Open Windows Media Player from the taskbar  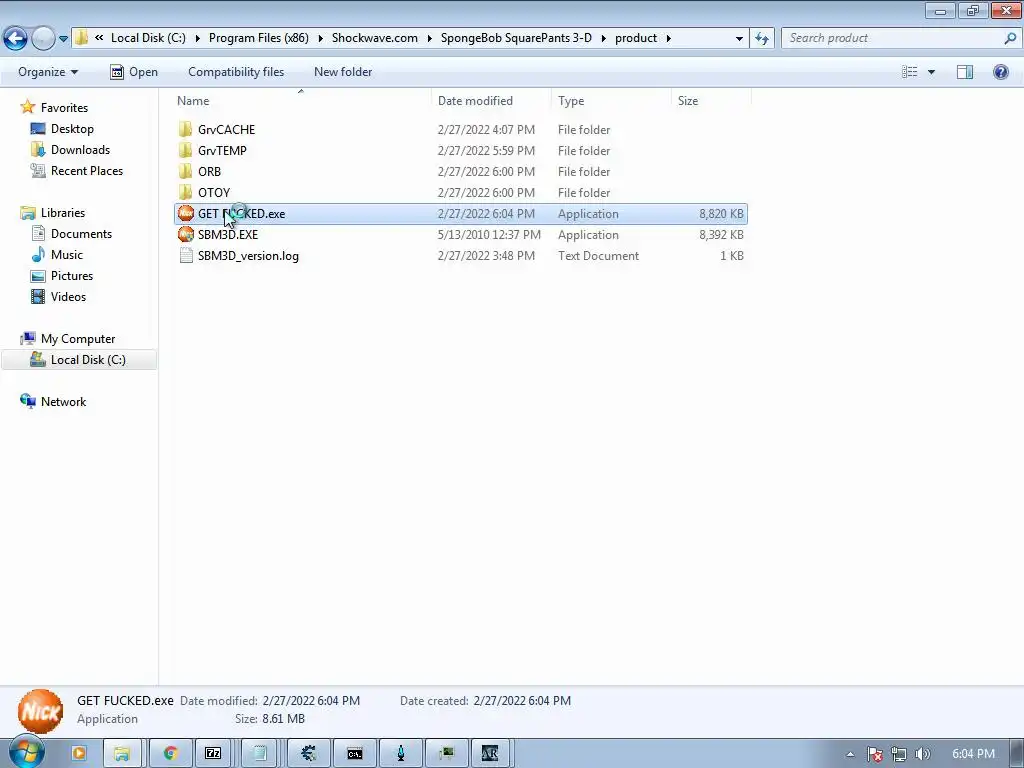point(78,753)
